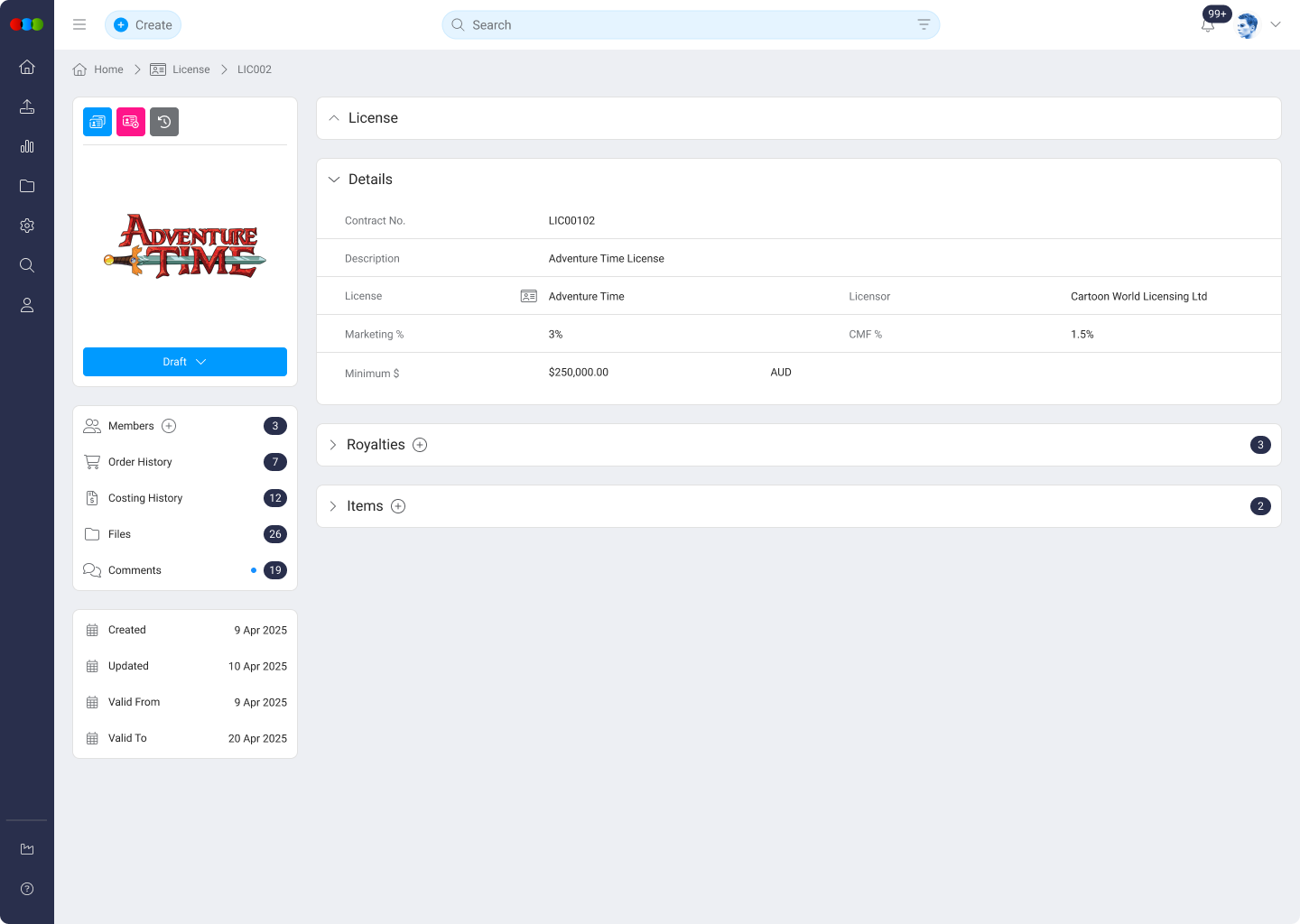This screenshot has width=1300, height=924.
Task: Go to Comments in the left panel
Action: (x=134, y=569)
